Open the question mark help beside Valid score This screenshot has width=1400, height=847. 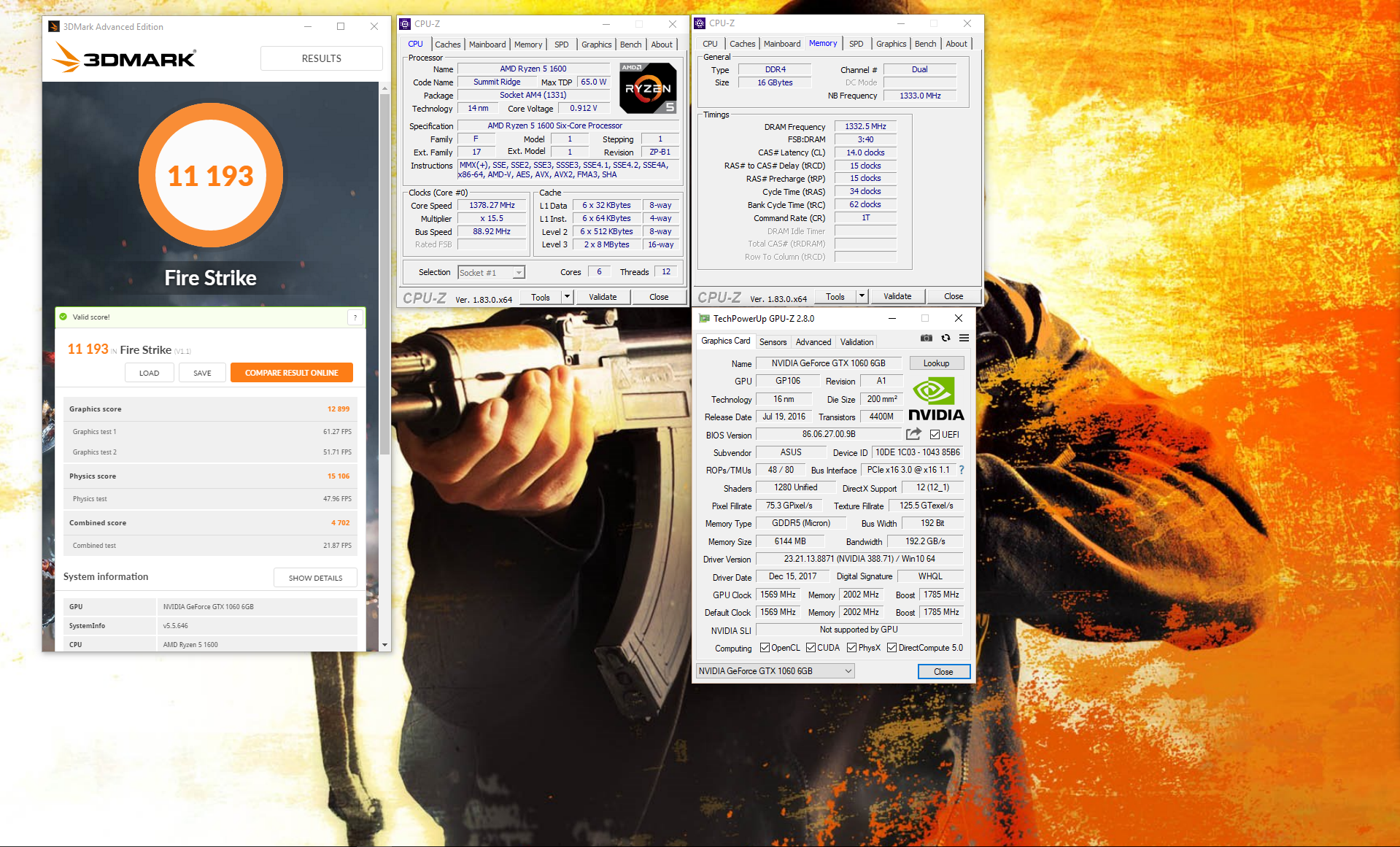(355, 317)
